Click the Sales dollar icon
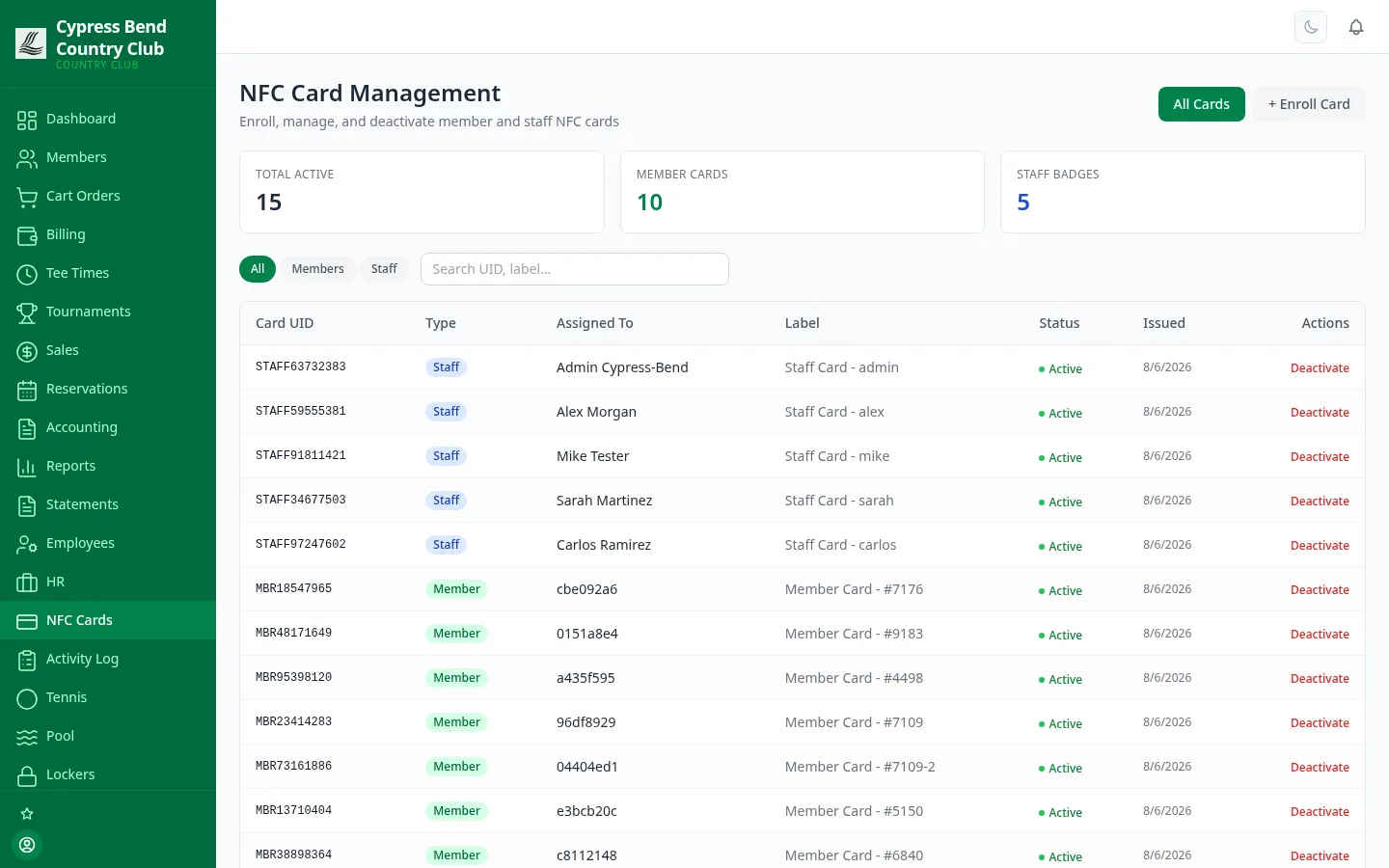Image resolution: width=1389 pixels, height=868 pixels. point(27,351)
